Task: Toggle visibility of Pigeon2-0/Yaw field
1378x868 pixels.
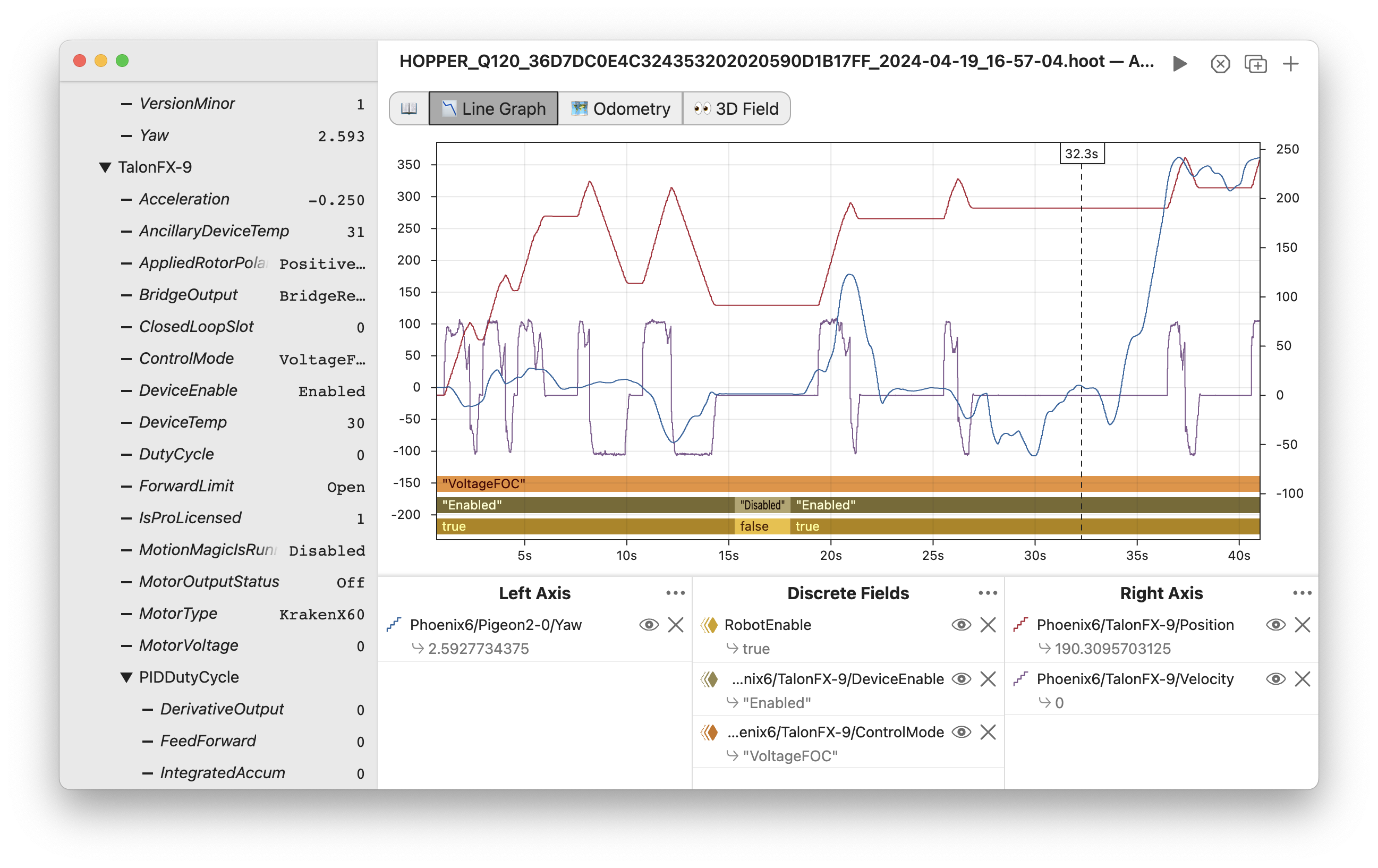Action: pos(649,624)
